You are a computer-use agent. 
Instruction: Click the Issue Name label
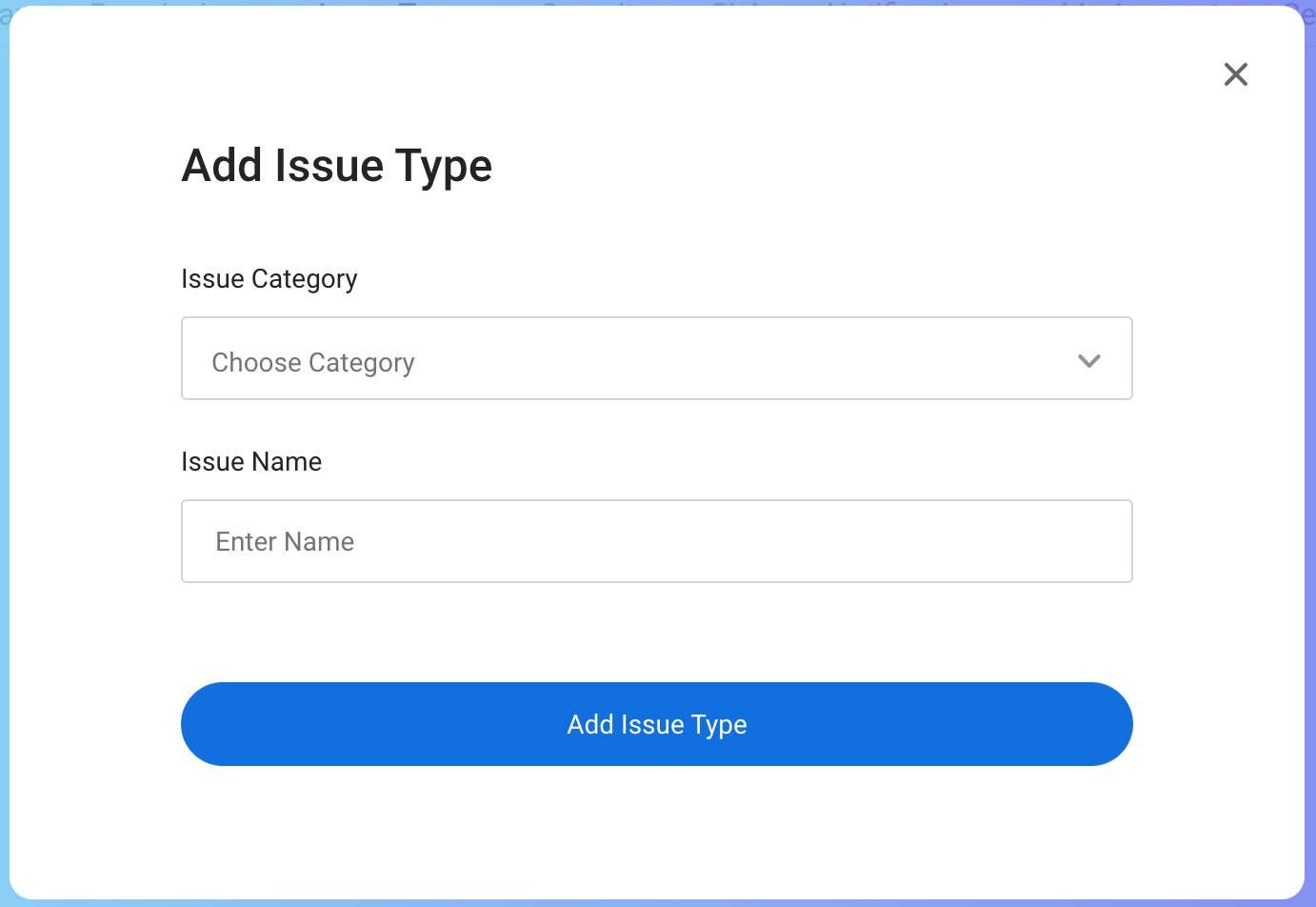click(x=251, y=462)
